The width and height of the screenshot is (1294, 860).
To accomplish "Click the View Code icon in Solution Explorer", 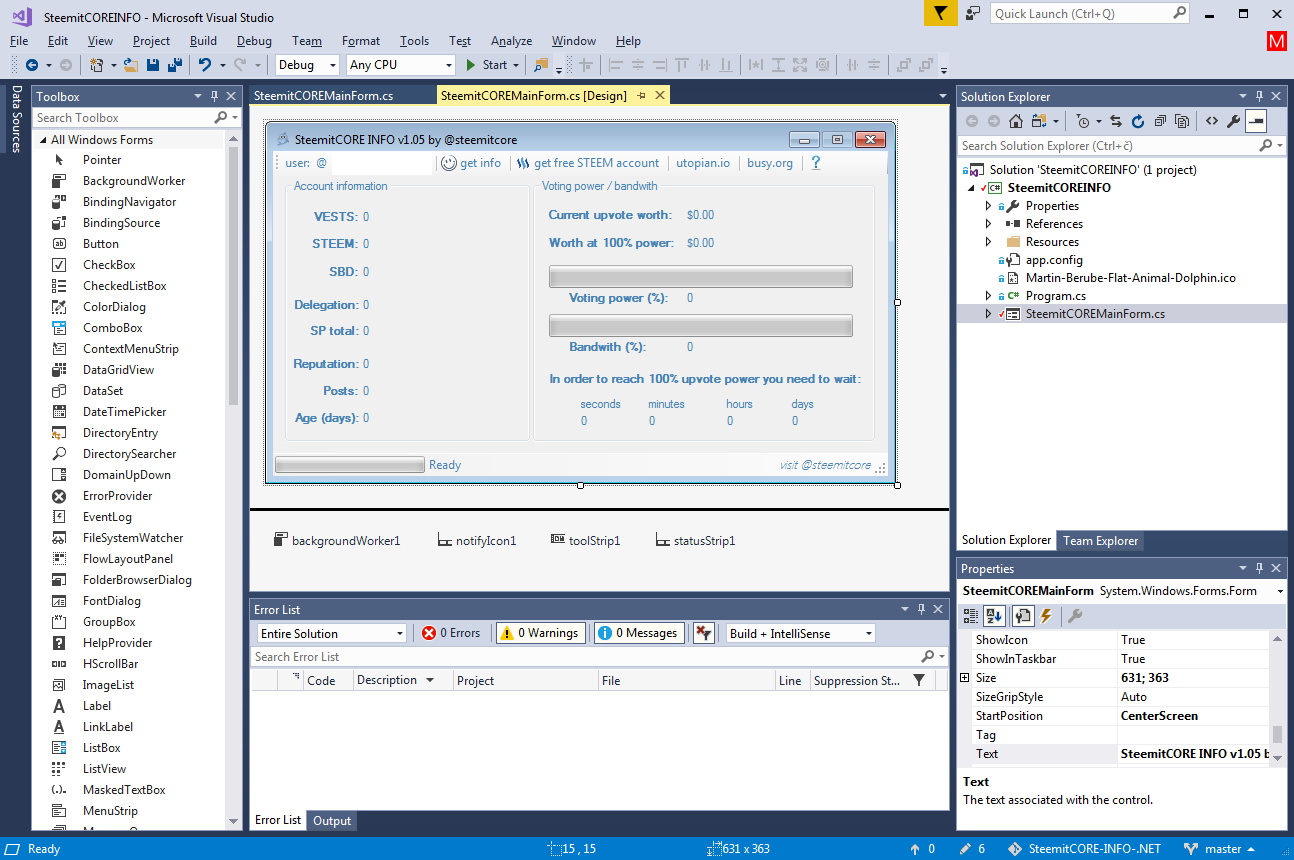I will click(1211, 121).
